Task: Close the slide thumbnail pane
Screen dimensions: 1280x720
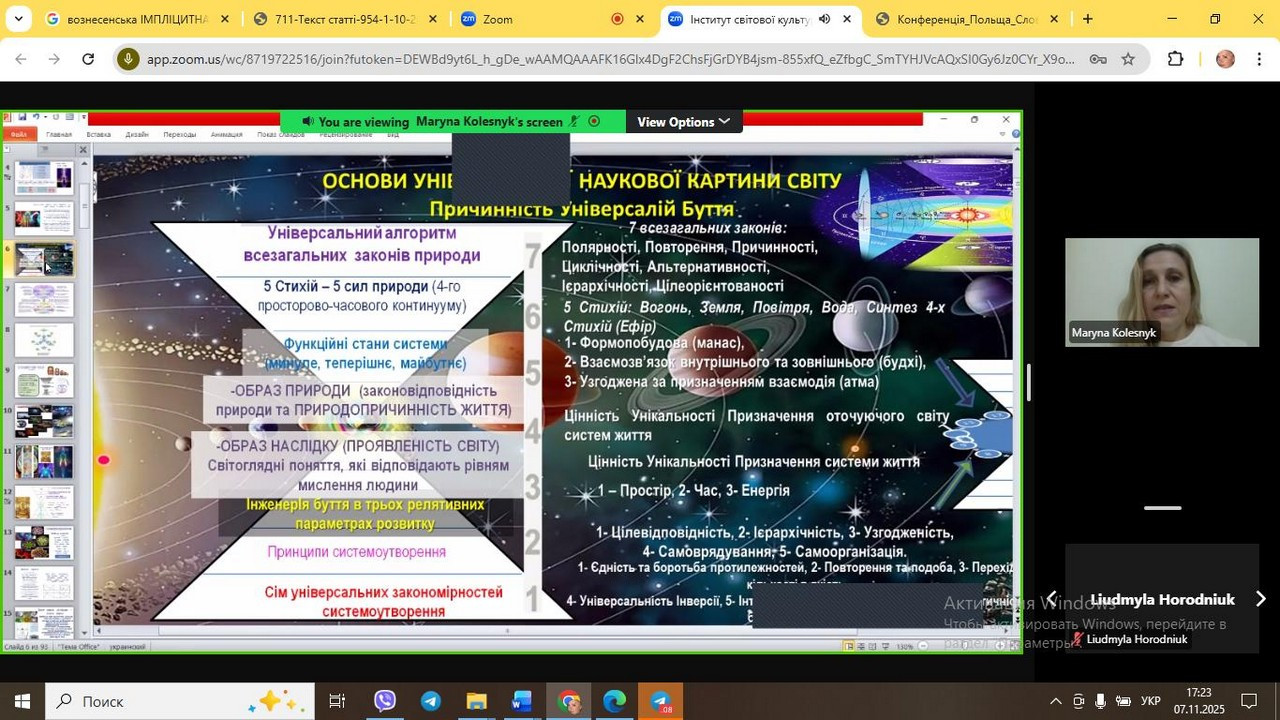Action: click(x=83, y=150)
